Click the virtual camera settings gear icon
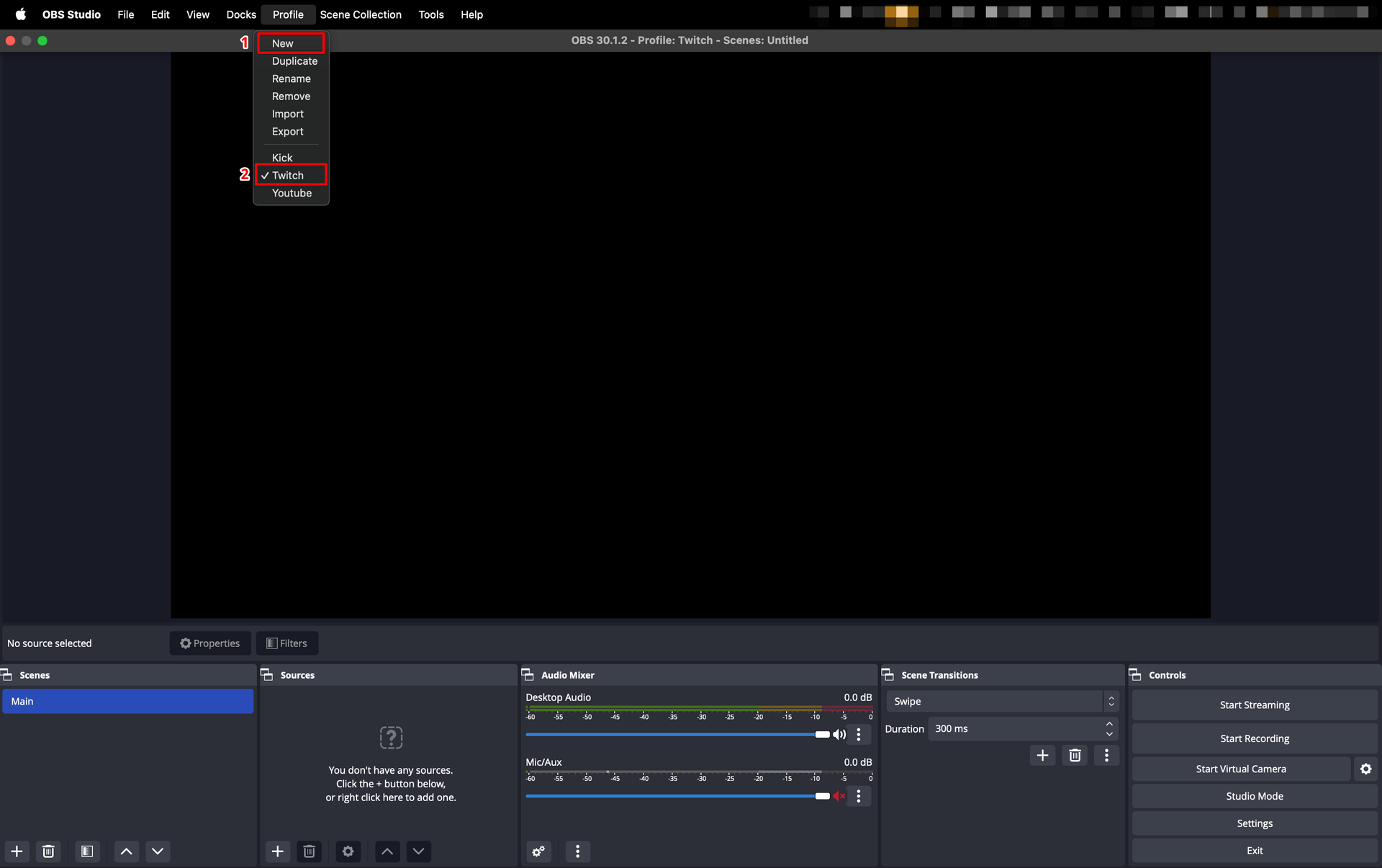 1365,769
